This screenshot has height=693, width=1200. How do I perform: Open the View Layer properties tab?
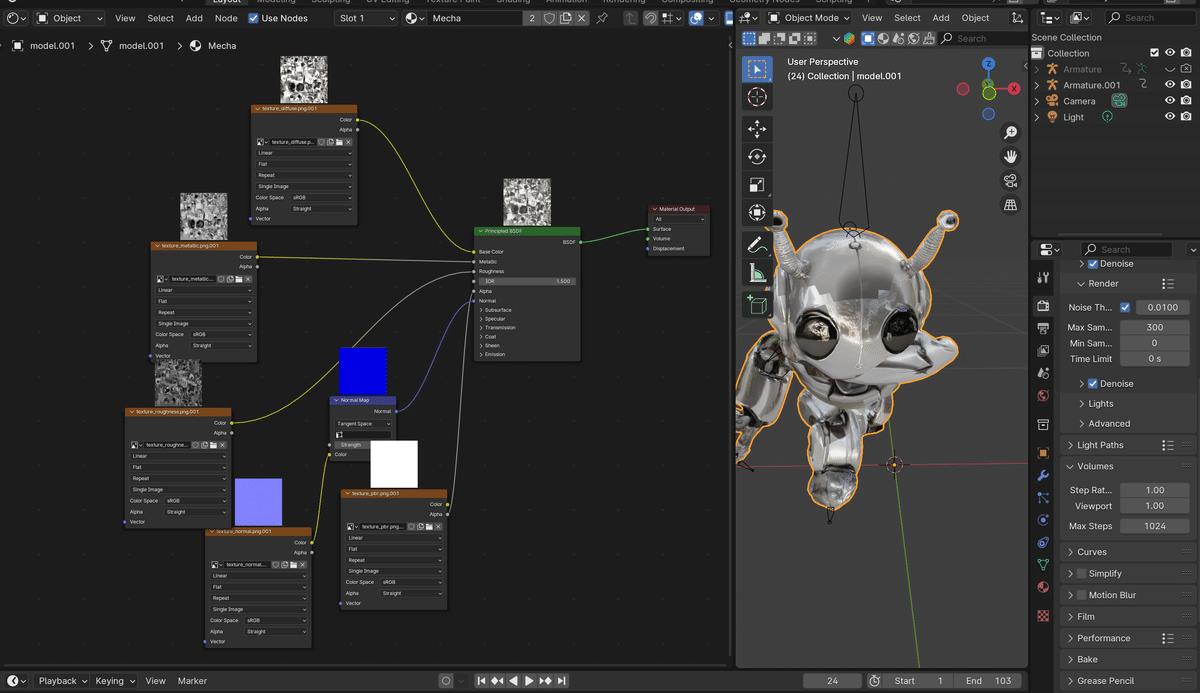[x=1044, y=350]
